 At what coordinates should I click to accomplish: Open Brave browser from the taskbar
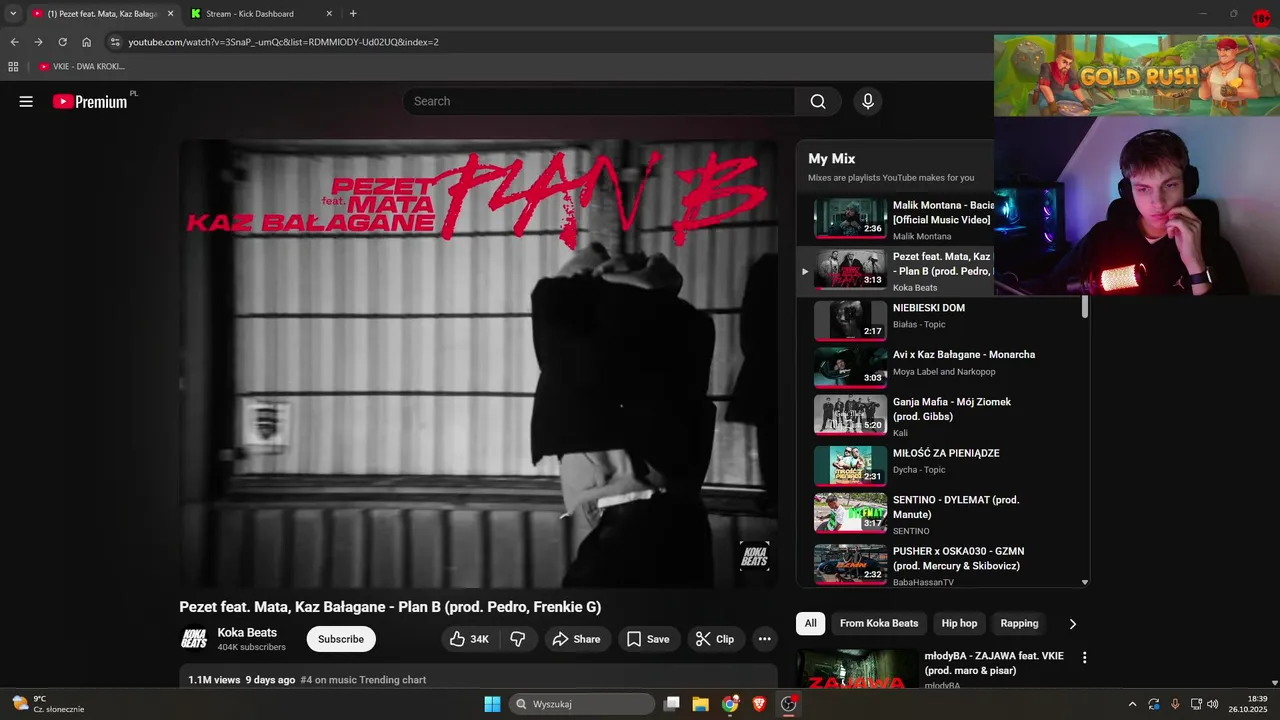759,704
